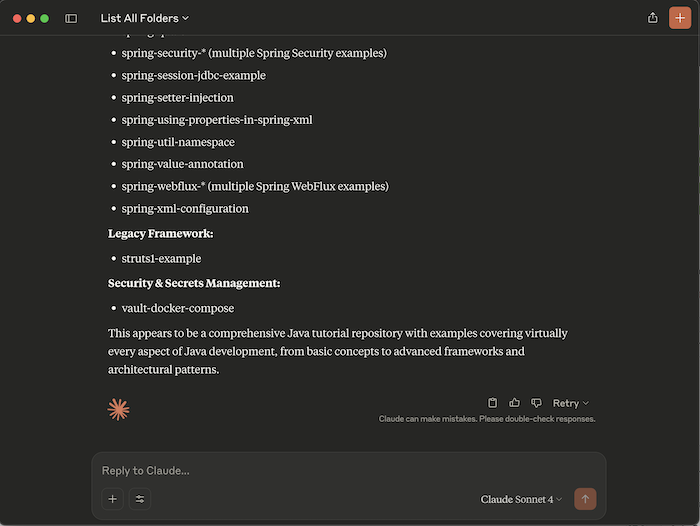Click the share chat icon

coord(653,18)
